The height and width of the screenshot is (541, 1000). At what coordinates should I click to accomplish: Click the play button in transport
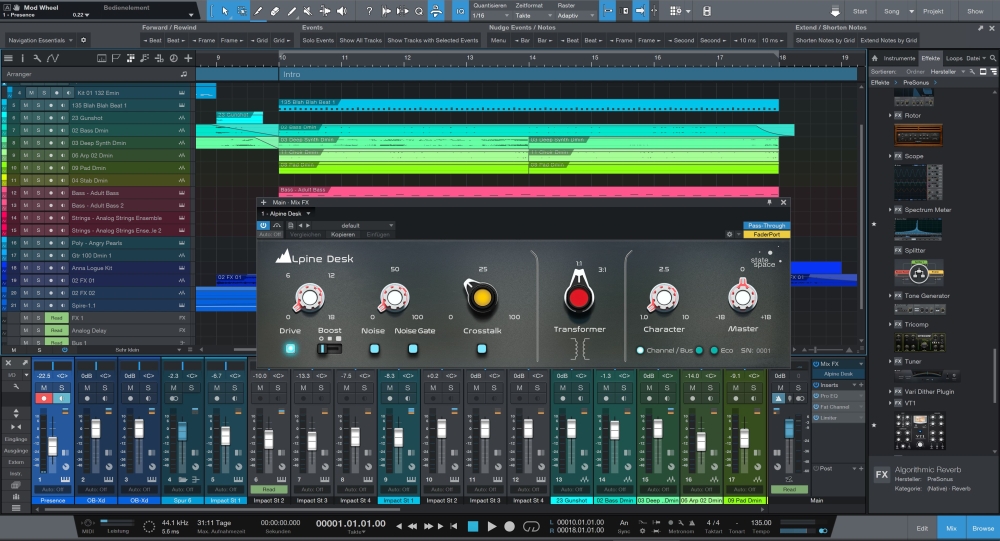[492, 526]
